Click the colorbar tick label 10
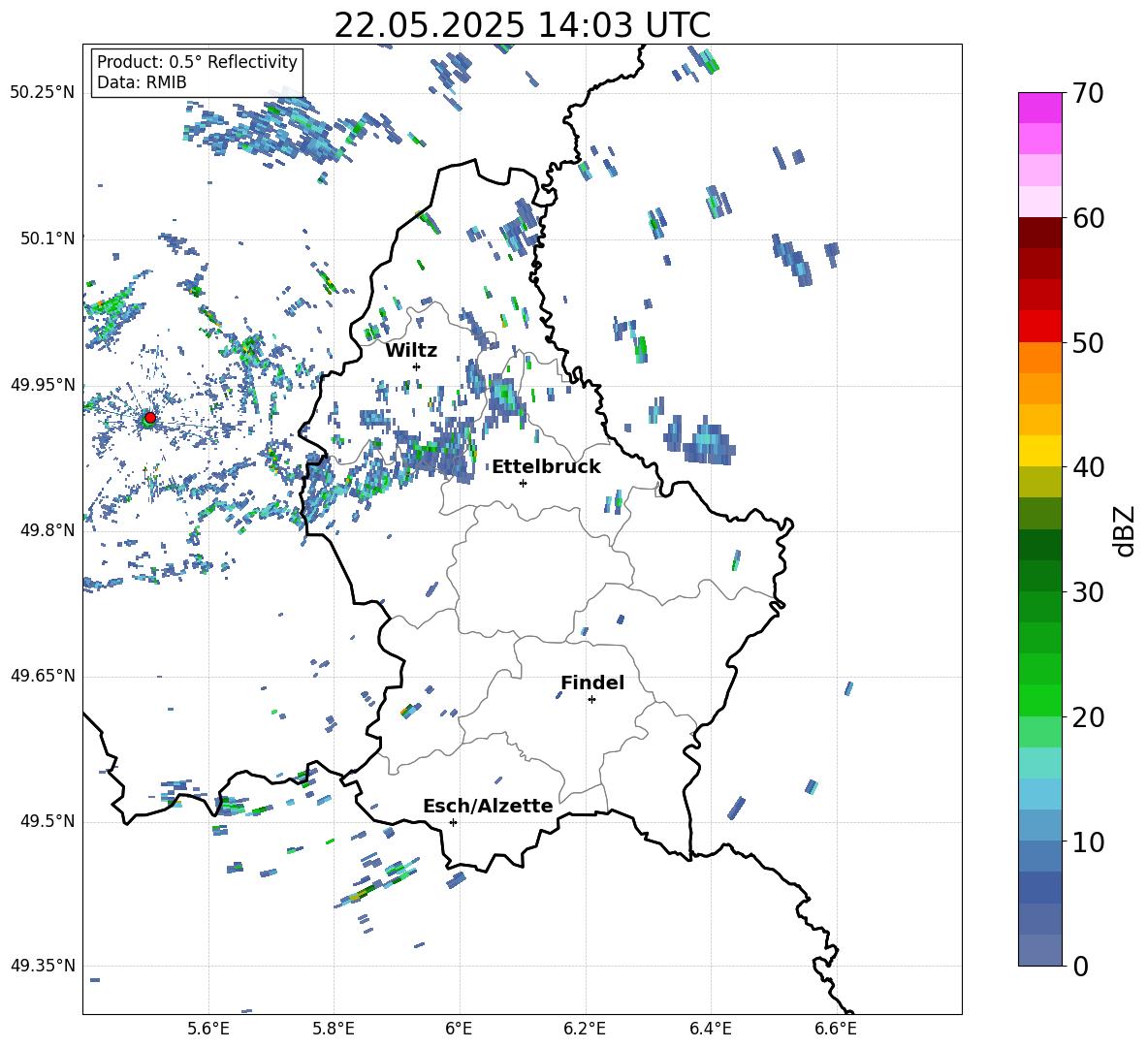The height and width of the screenshot is (1048, 1148). (1088, 842)
